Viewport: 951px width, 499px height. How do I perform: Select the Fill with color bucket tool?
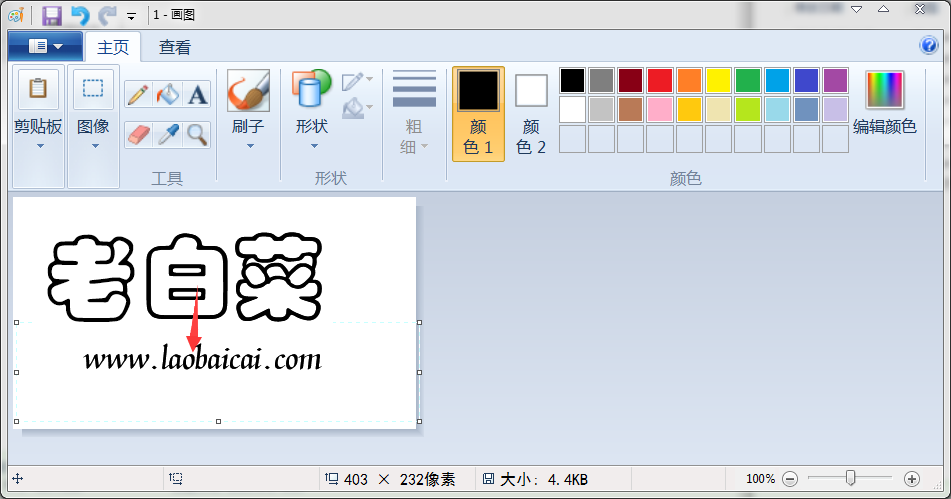tap(167, 95)
